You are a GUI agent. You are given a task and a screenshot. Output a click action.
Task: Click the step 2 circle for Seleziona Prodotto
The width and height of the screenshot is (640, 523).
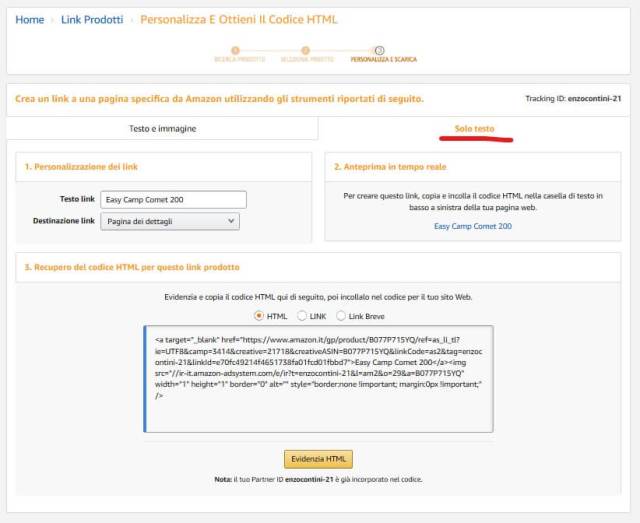click(305, 49)
